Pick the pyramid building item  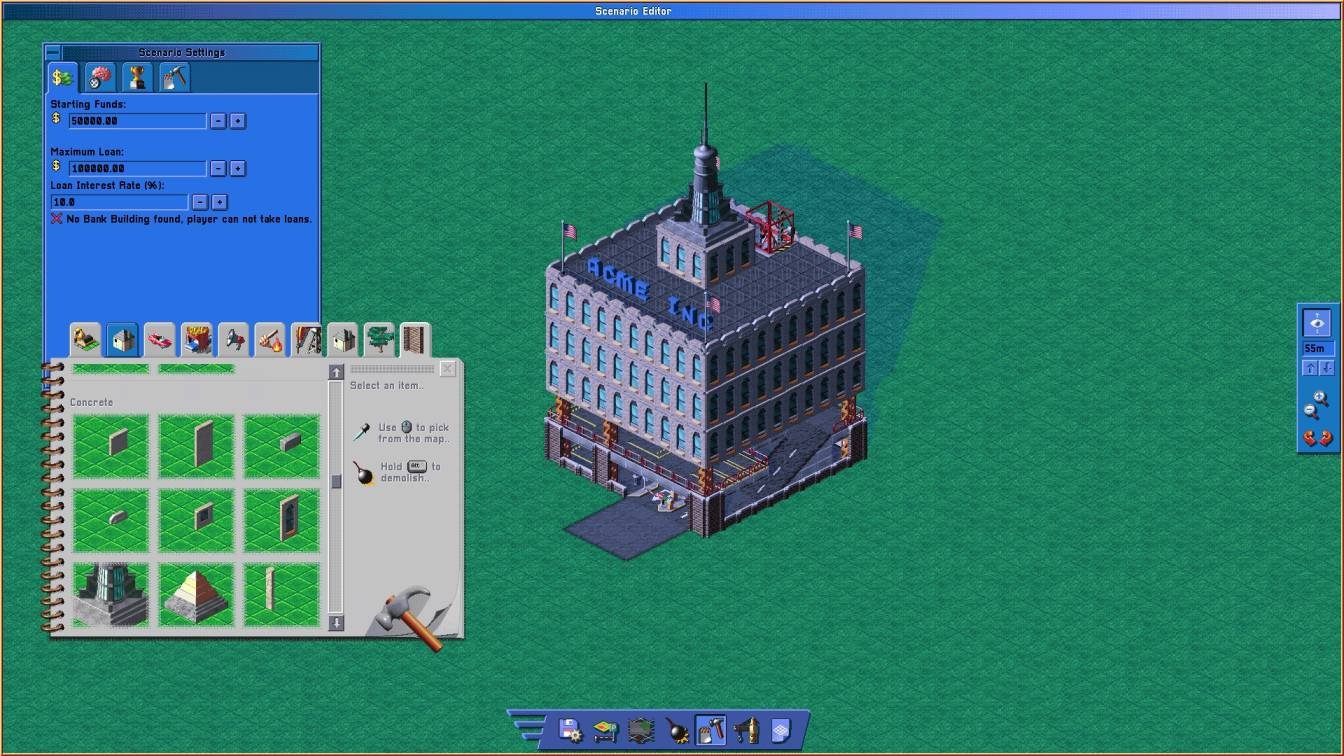196,595
